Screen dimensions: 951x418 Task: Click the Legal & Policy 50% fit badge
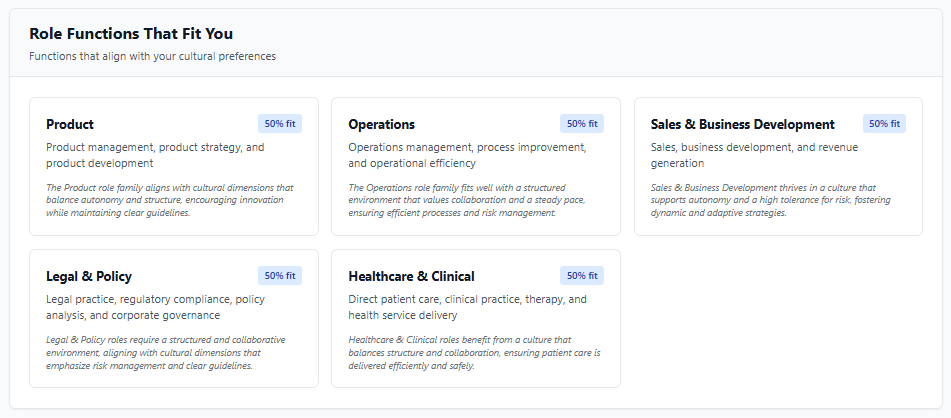280,276
